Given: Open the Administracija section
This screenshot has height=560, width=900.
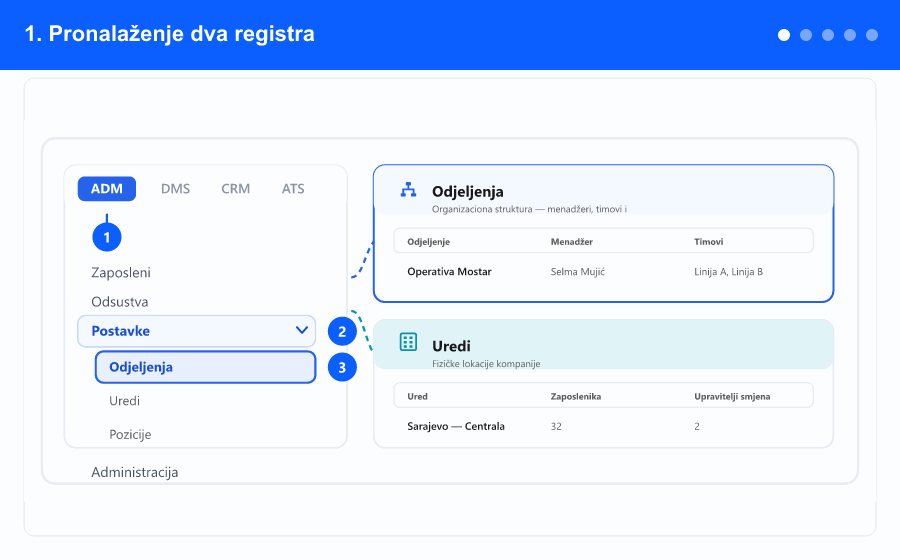Looking at the screenshot, I should 134,472.
